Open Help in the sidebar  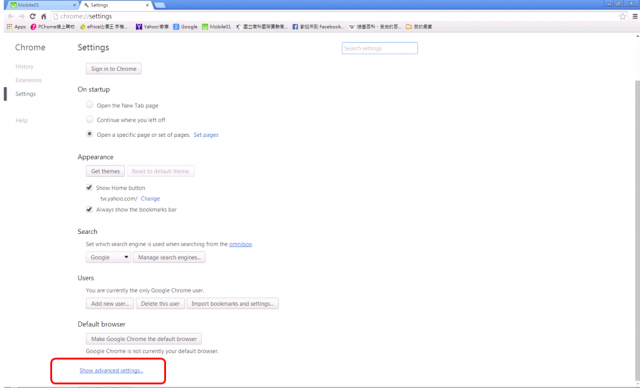coord(21,120)
